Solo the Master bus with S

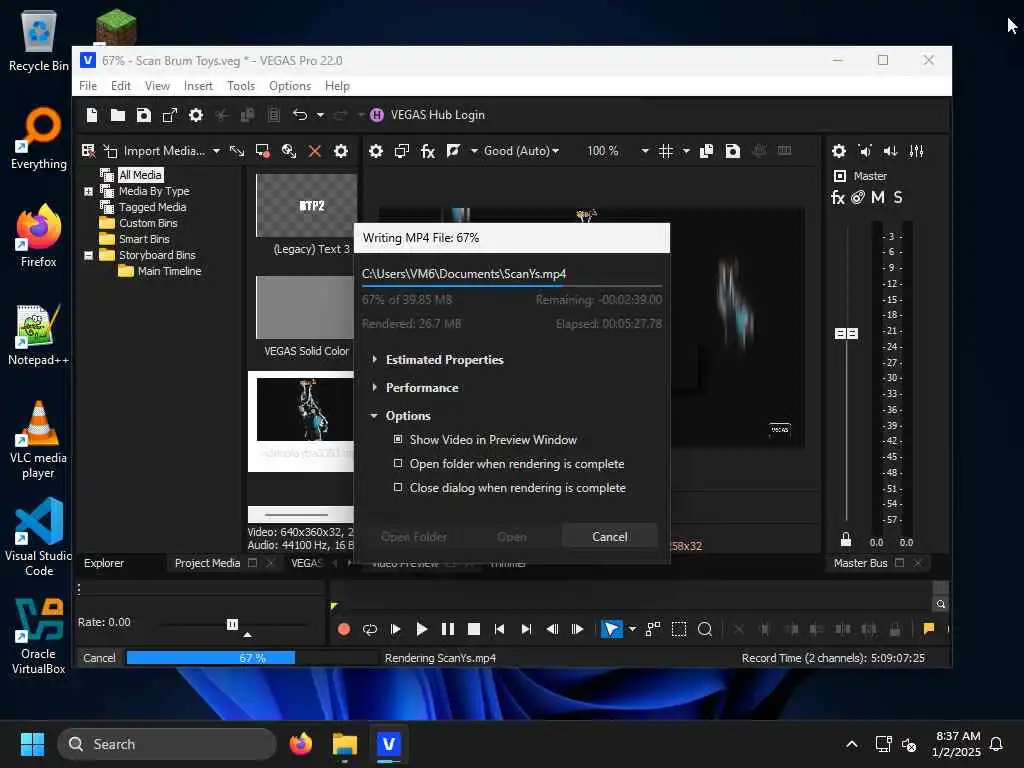(898, 197)
